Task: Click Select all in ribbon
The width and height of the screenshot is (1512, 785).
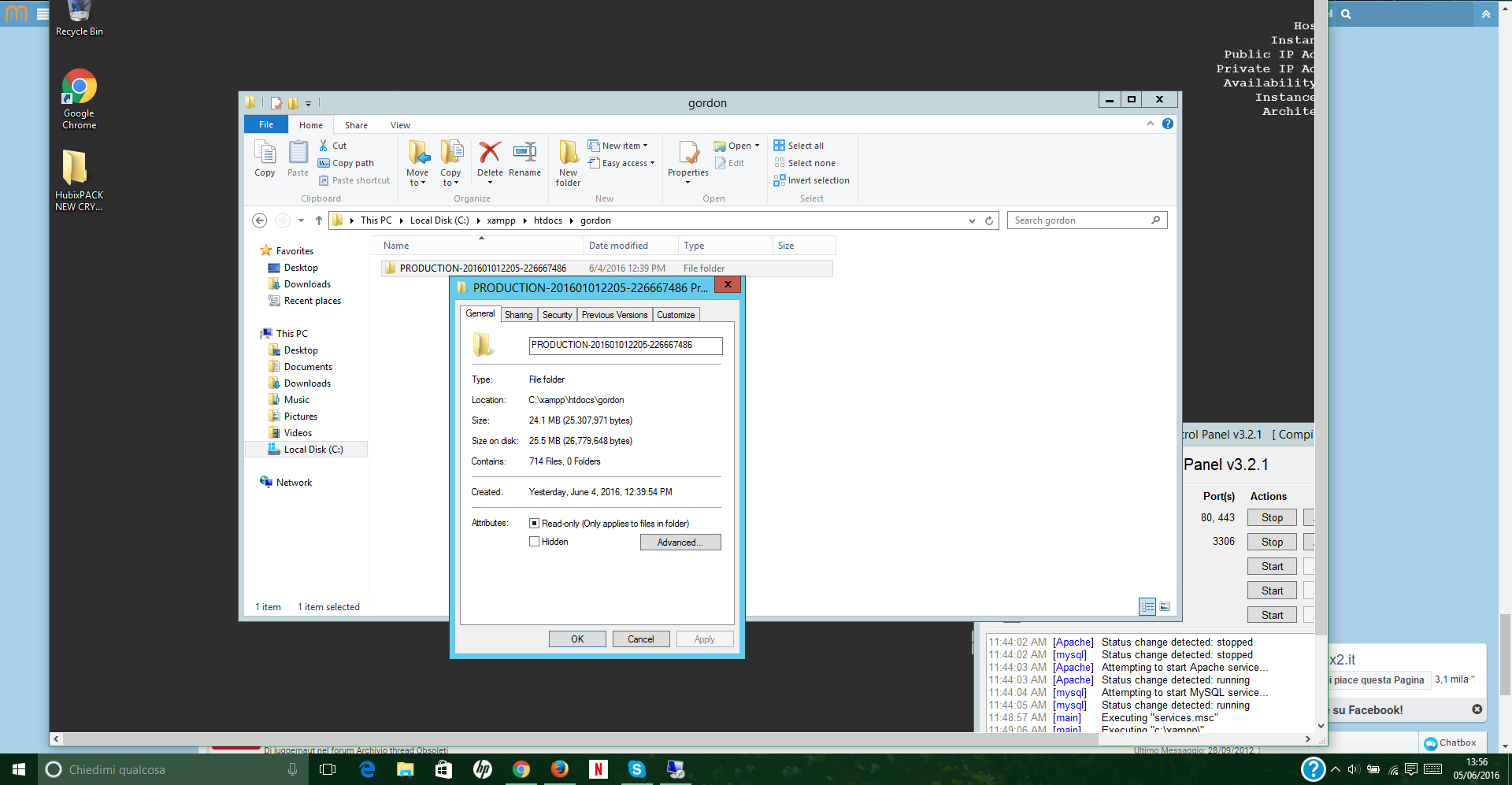Action: (799, 146)
